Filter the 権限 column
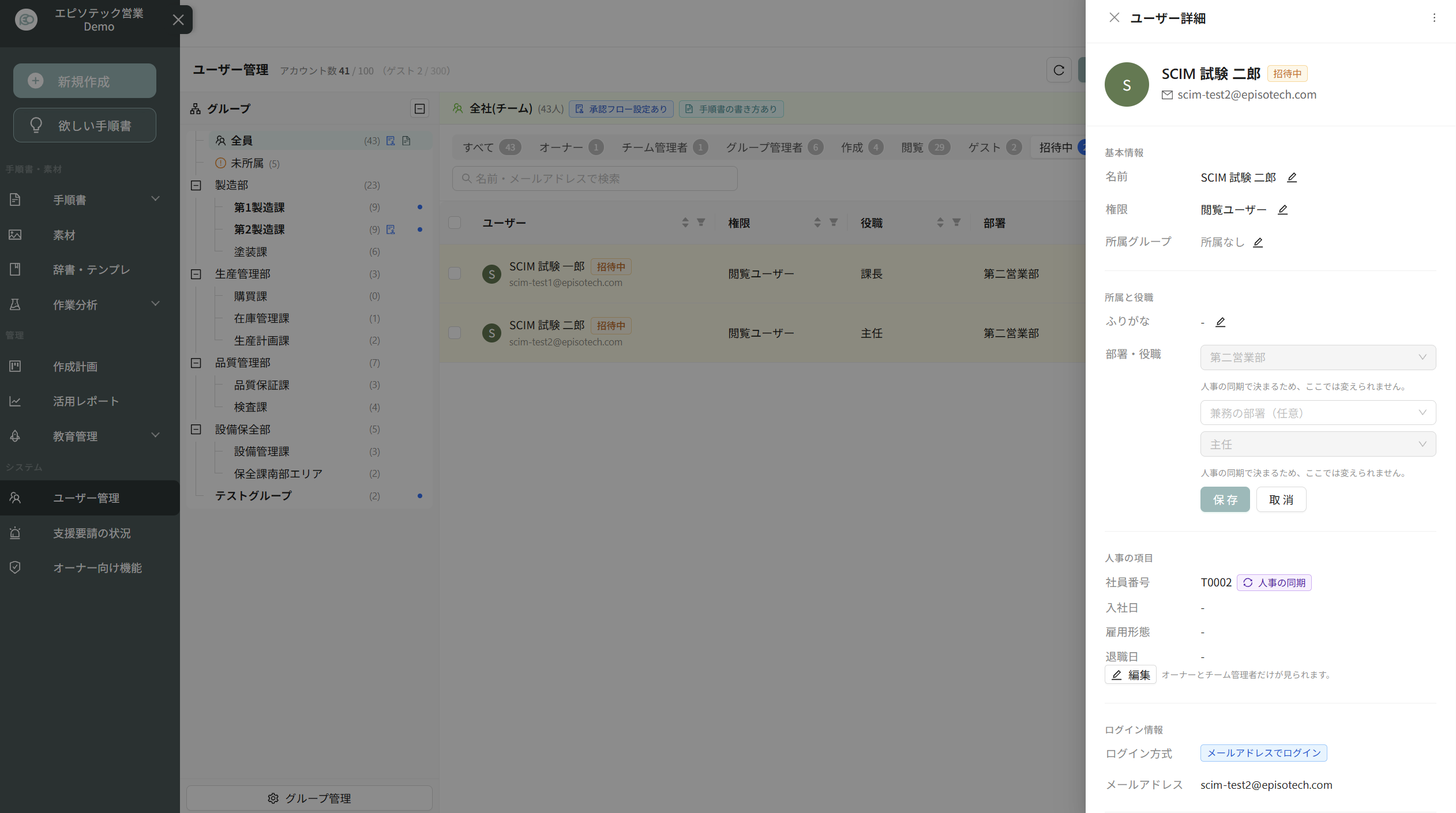The width and height of the screenshot is (1456, 813). (834, 222)
